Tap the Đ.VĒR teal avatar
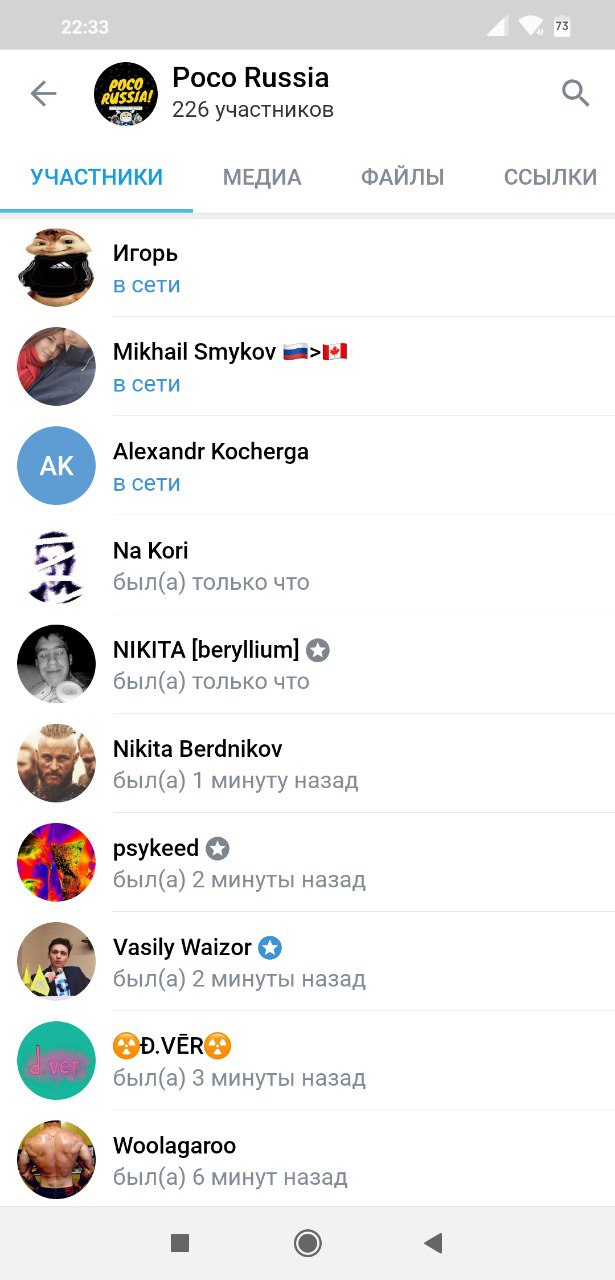This screenshot has height=1280, width=615. [57, 1061]
